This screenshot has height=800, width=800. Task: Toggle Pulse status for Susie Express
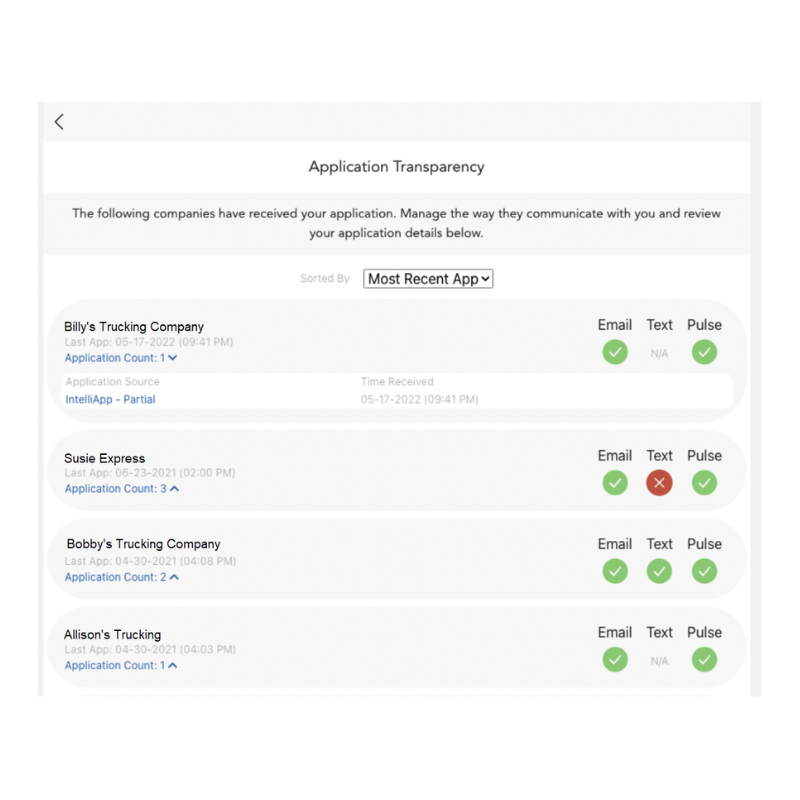[704, 483]
